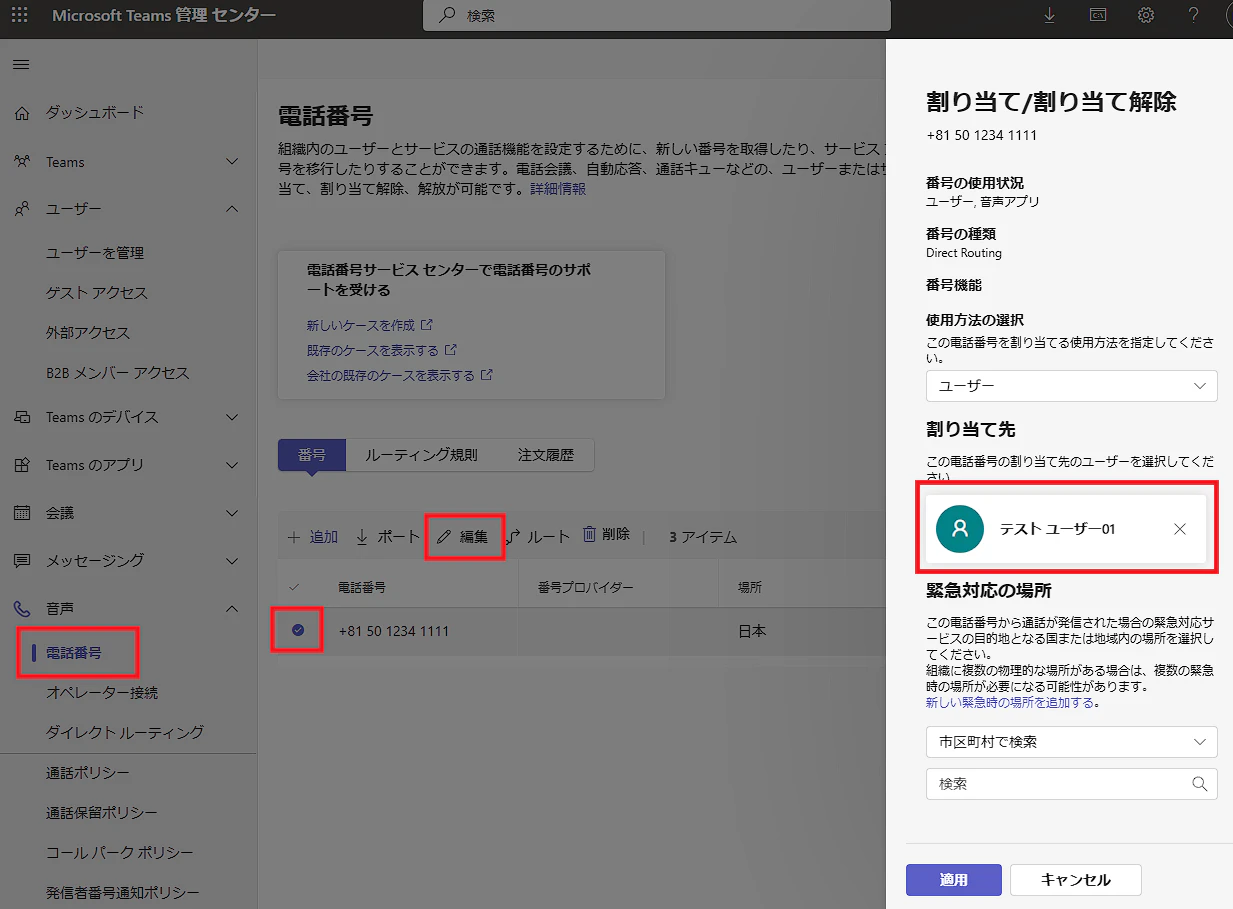Open the 詳細情報 link

pyautogui.click(x=558, y=188)
